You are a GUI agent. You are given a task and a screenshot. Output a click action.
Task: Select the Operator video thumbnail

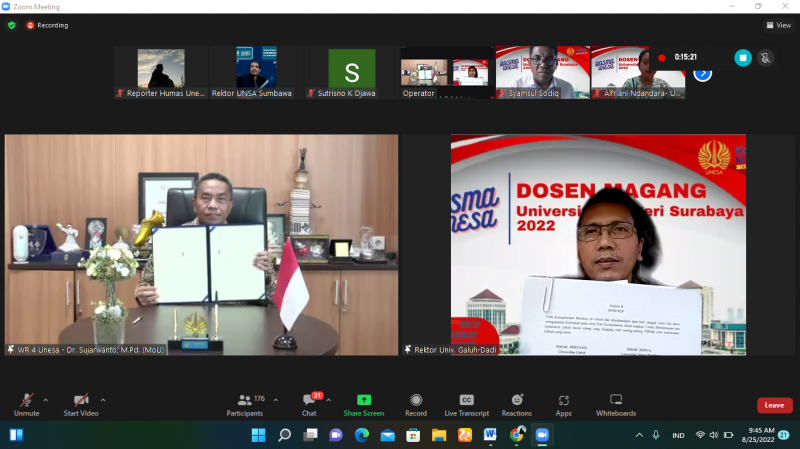tap(447, 72)
